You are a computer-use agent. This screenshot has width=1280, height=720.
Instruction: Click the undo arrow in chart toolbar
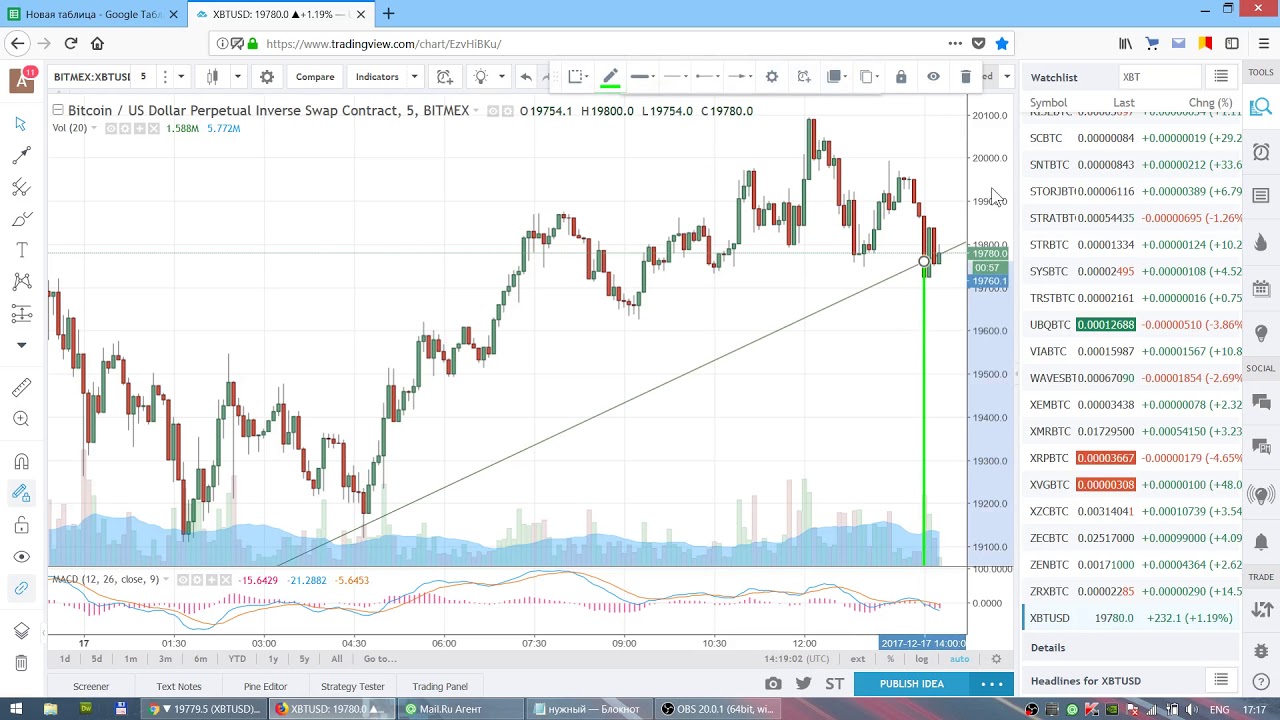[526, 77]
